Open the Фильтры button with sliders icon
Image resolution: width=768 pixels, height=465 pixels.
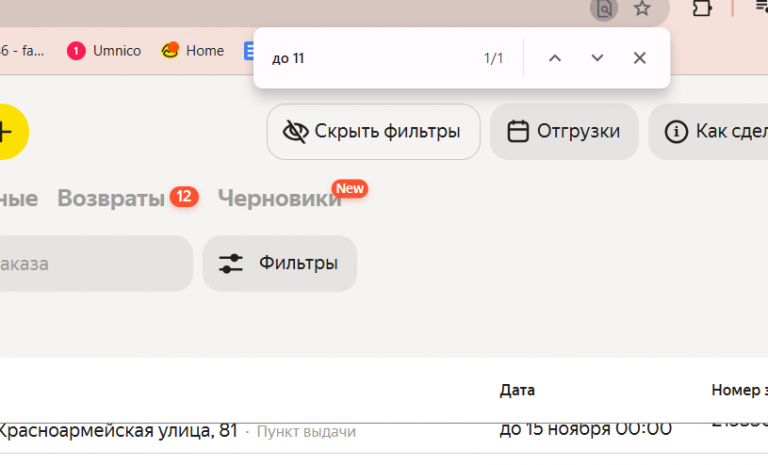(280, 264)
